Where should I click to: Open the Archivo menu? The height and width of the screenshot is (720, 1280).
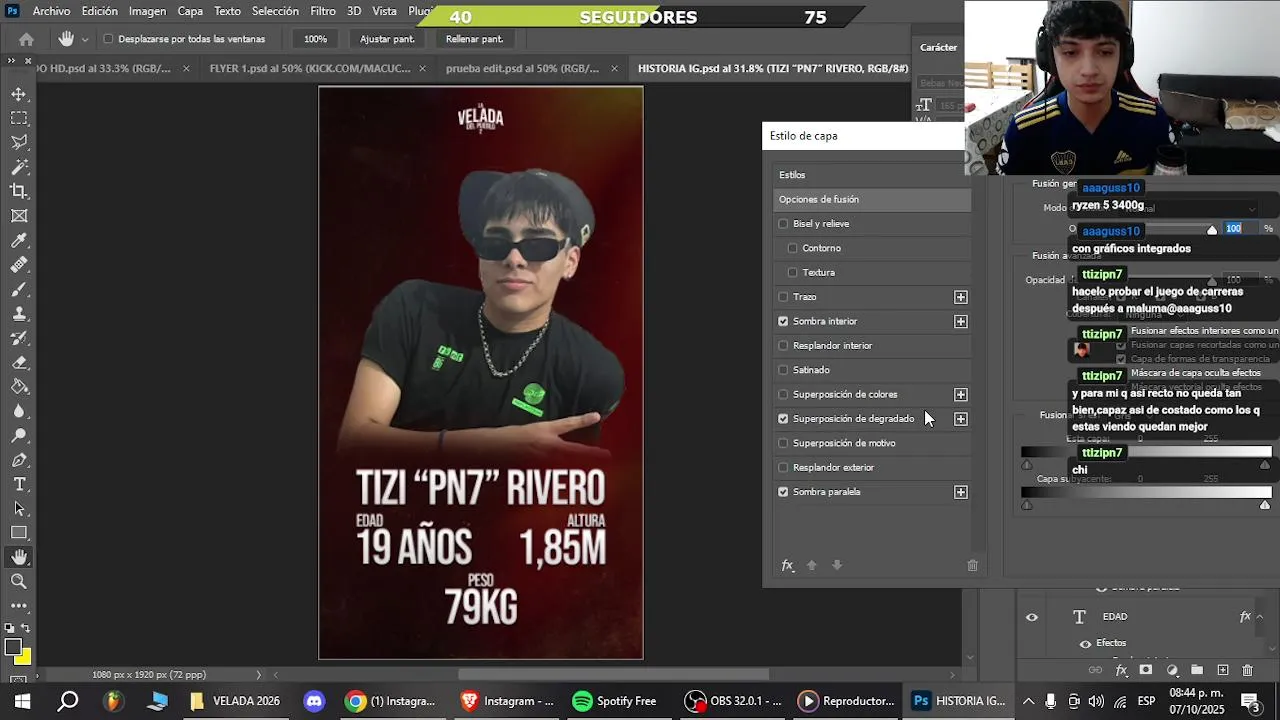coord(51,11)
